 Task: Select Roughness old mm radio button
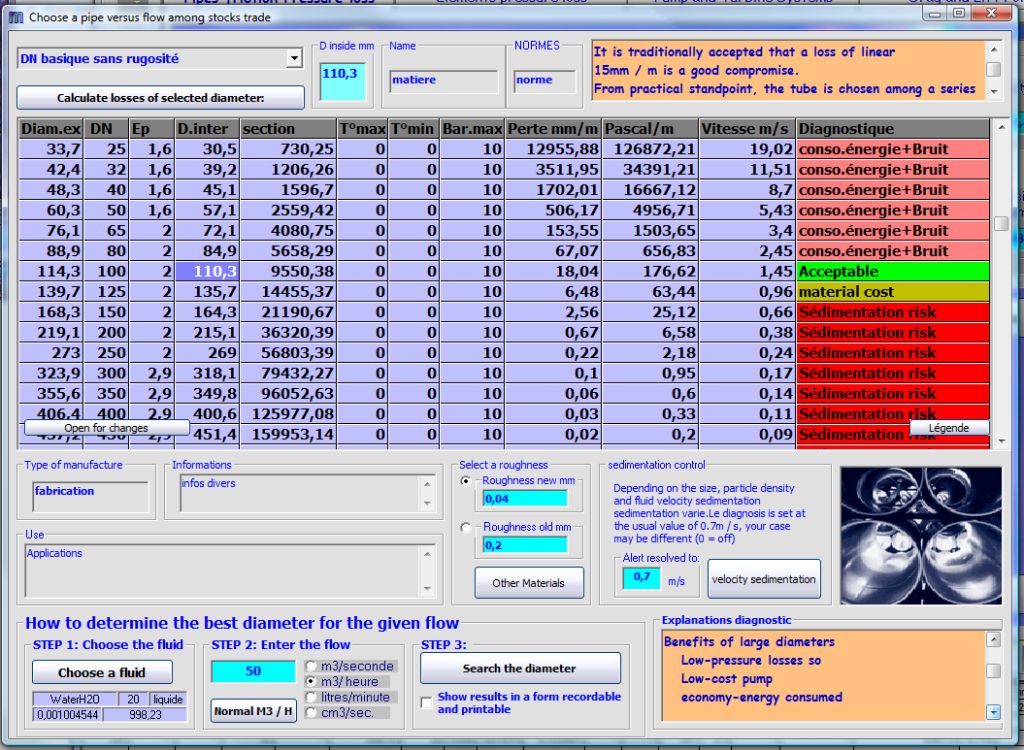point(466,527)
